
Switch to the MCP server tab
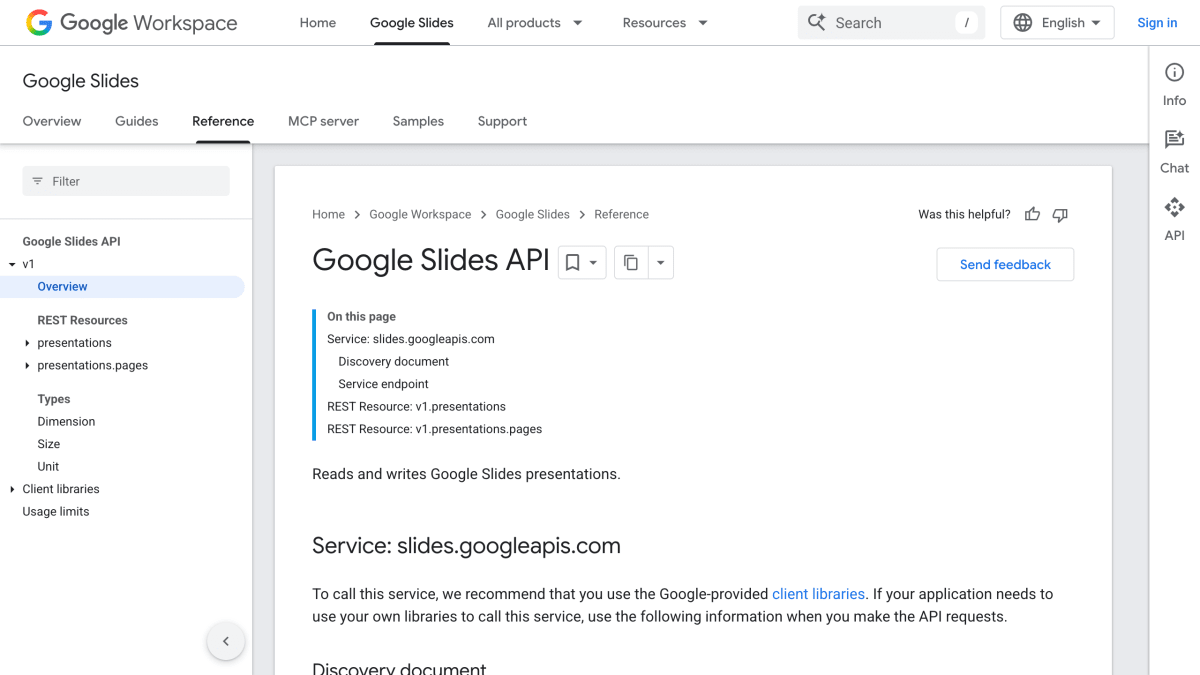point(324,121)
